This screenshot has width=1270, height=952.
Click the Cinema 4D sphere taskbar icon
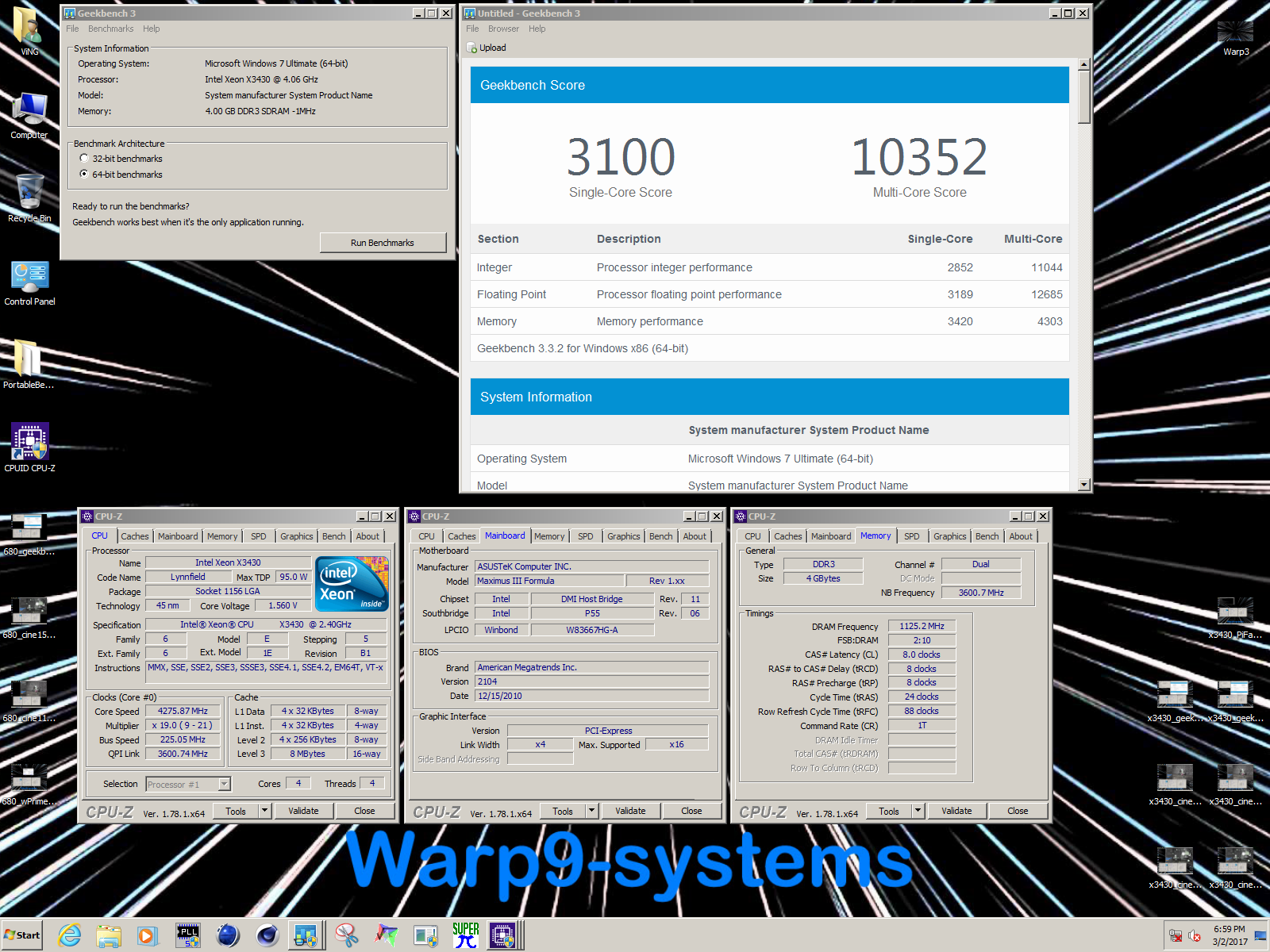tap(267, 936)
